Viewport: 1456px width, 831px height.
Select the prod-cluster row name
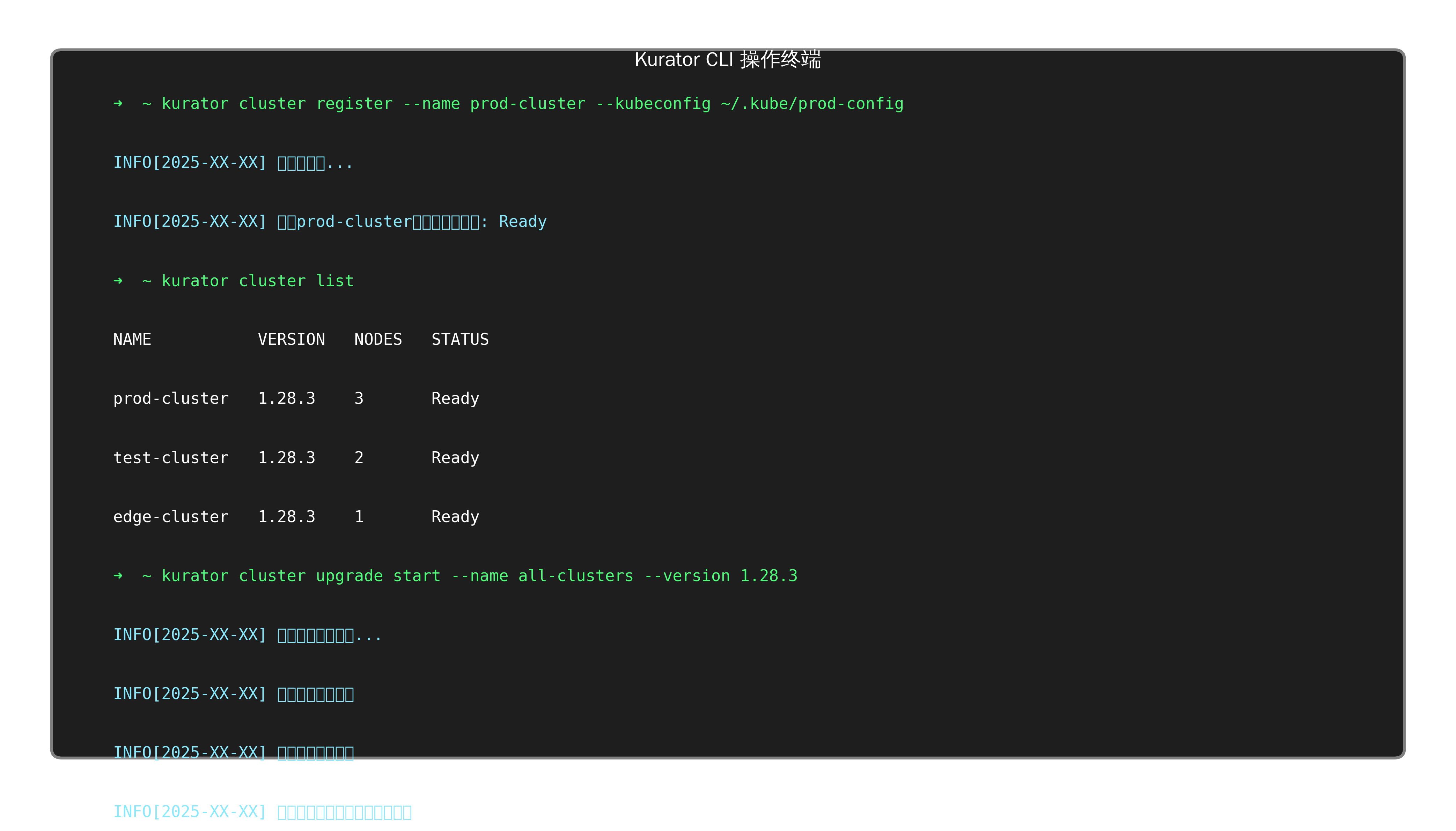point(171,398)
